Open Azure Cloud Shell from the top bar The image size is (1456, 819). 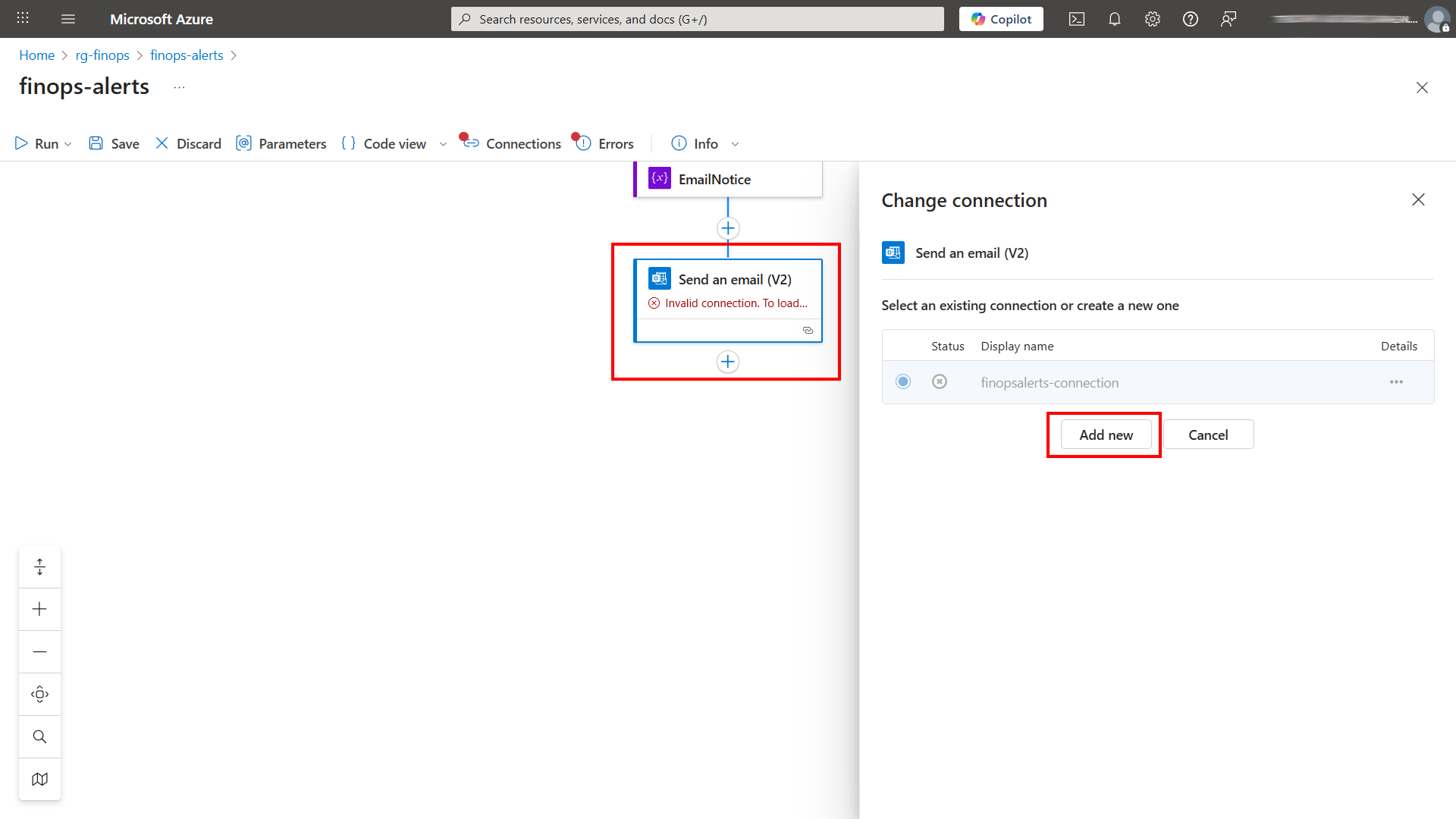1076,19
